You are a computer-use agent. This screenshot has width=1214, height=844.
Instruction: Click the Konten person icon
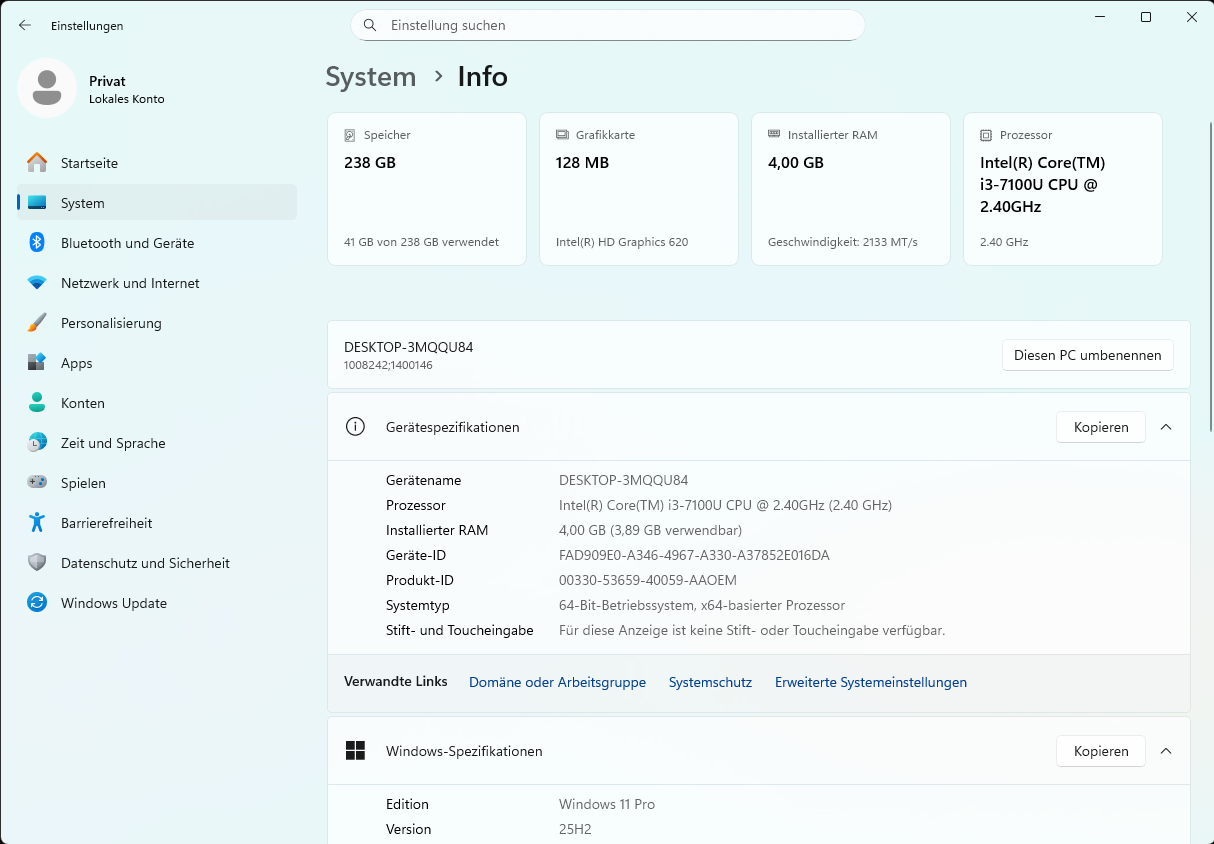37,403
